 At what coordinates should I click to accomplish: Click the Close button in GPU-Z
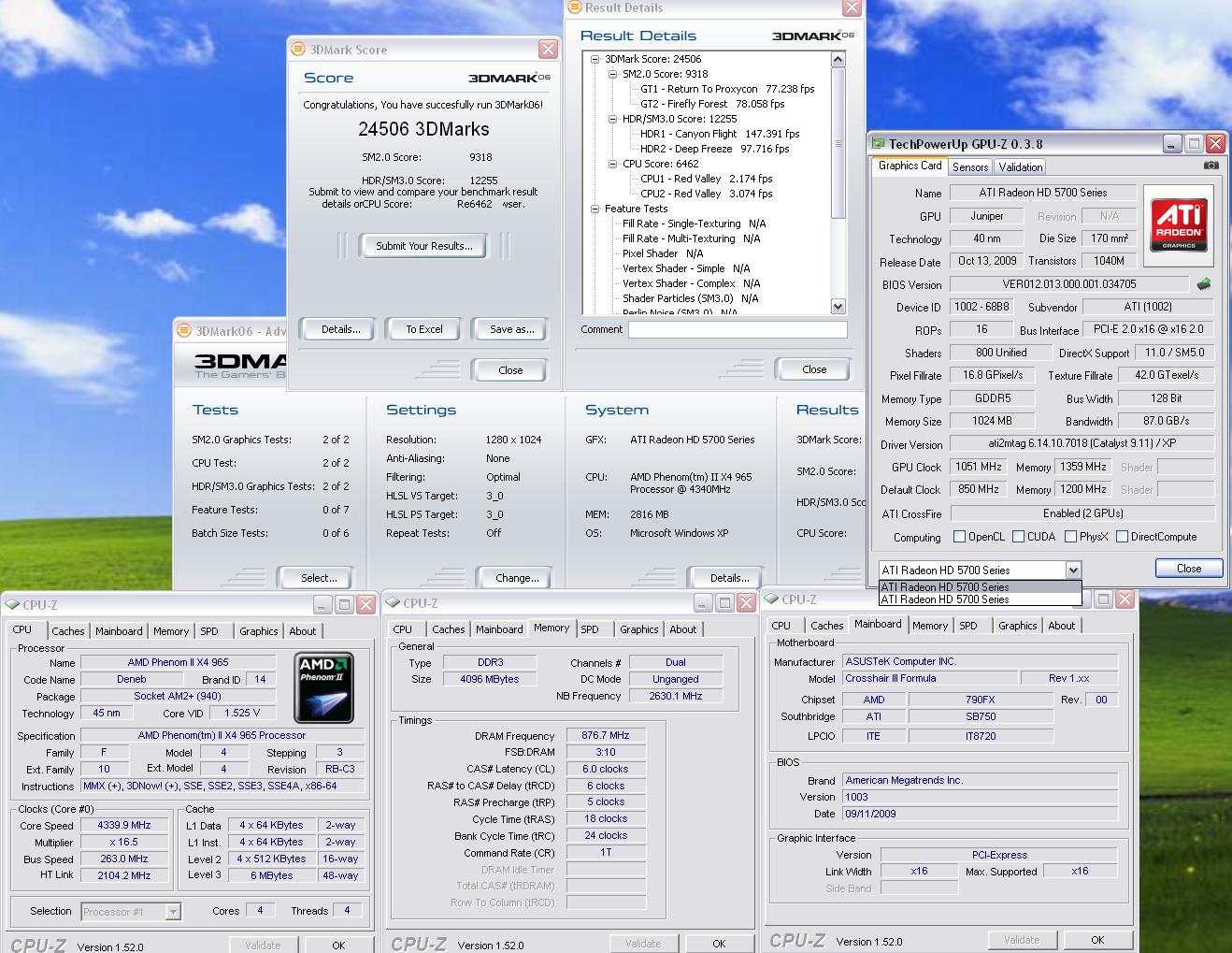tap(1189, 569)
